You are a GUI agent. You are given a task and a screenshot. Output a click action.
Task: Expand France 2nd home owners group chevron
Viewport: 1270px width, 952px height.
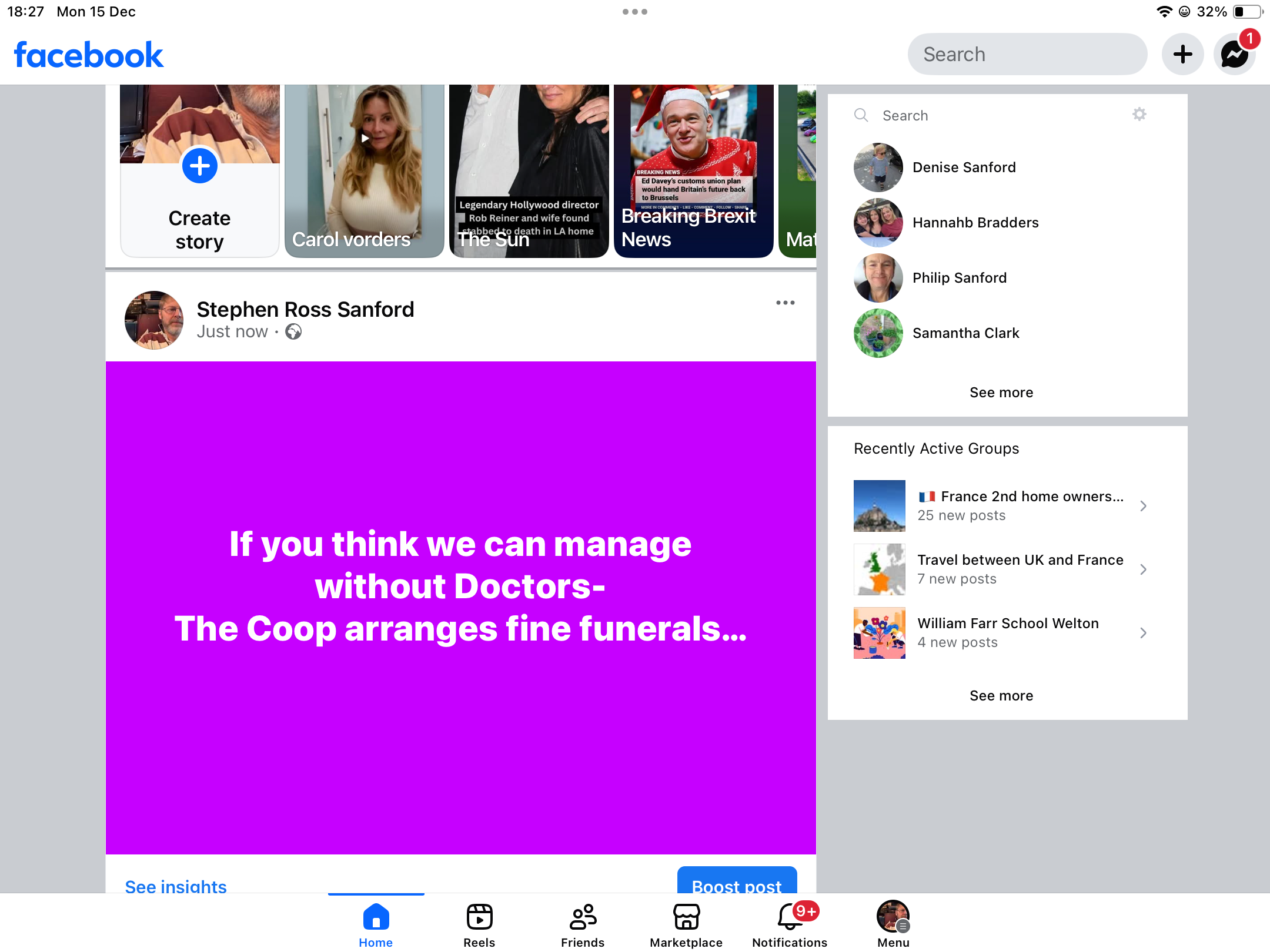[x=1142, y=506]
